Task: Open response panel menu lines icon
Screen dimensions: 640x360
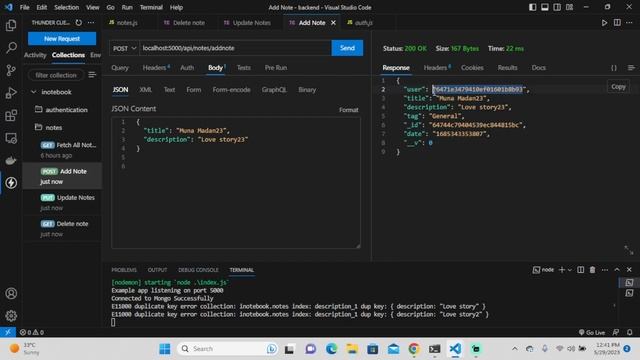Action: tap(631, 68)
